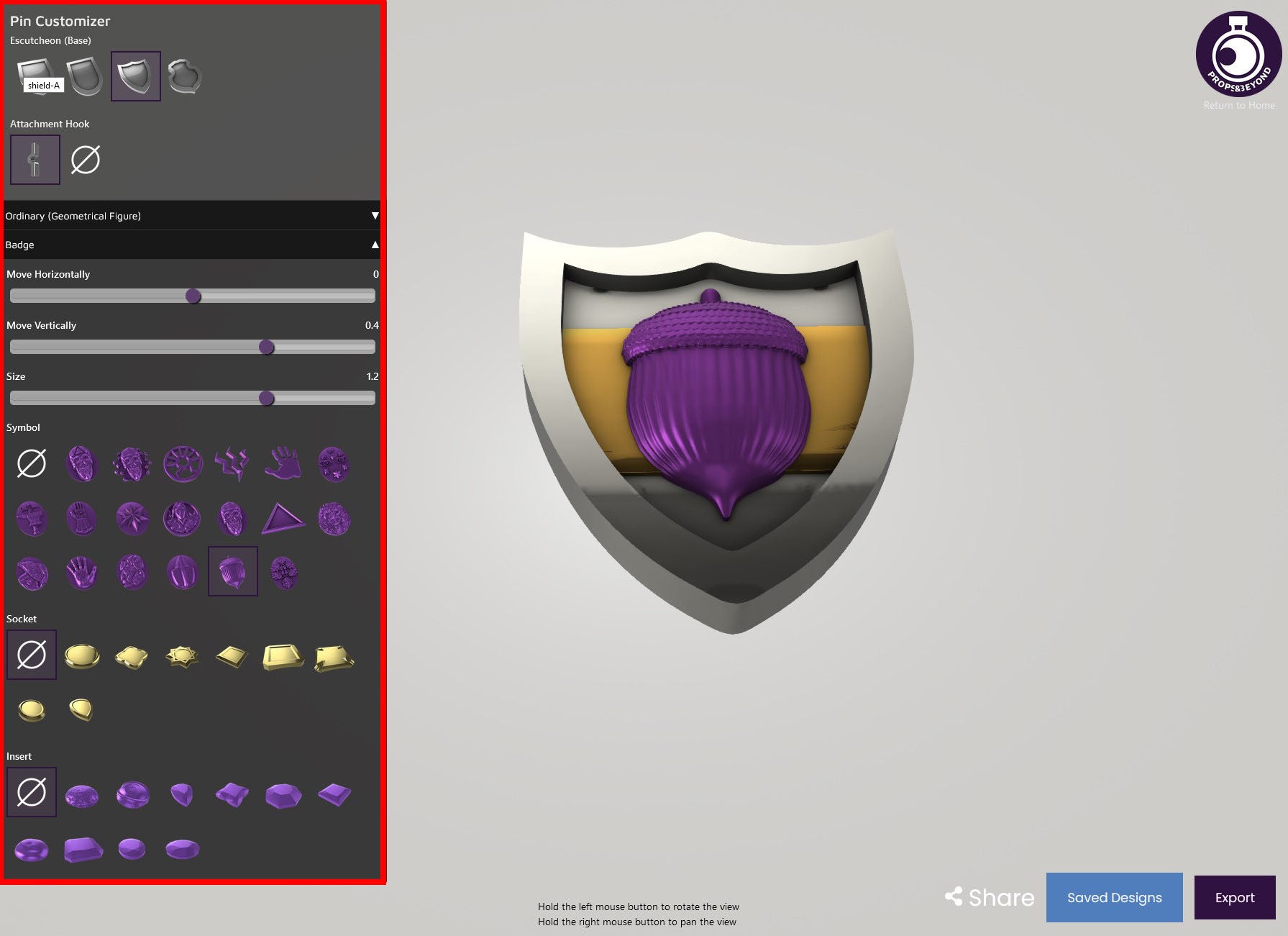Select the heart-shaped purple insert
Viewport: 1288px width, 936px height.
tap(181, 794)
